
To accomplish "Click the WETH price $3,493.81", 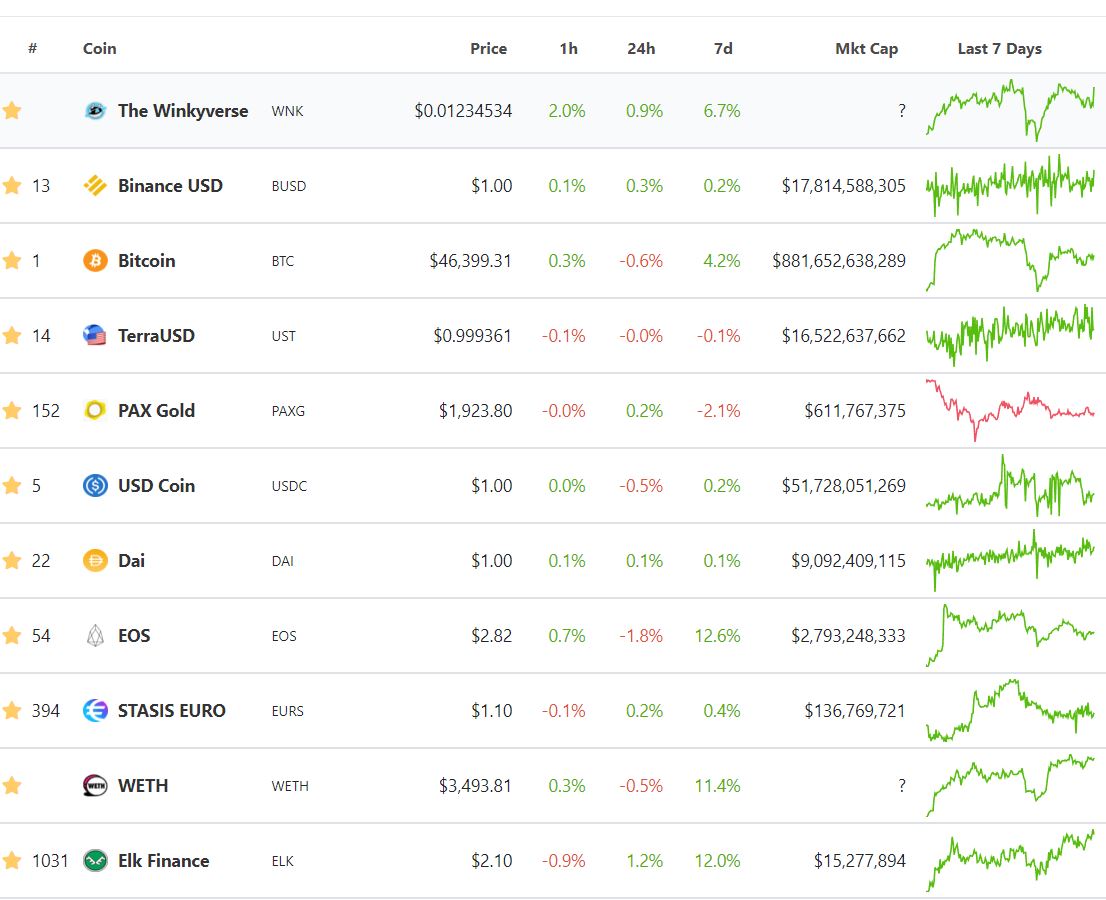I will (x=475, y=786).
